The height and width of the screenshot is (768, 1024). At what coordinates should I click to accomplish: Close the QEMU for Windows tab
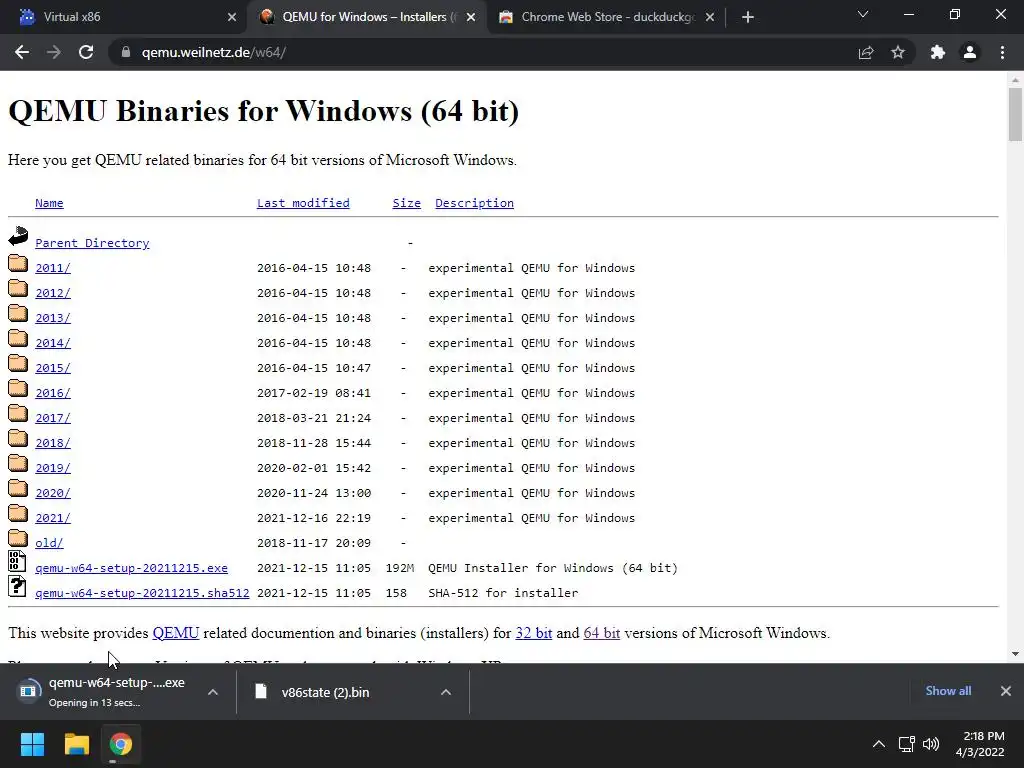tap(471, 17)
